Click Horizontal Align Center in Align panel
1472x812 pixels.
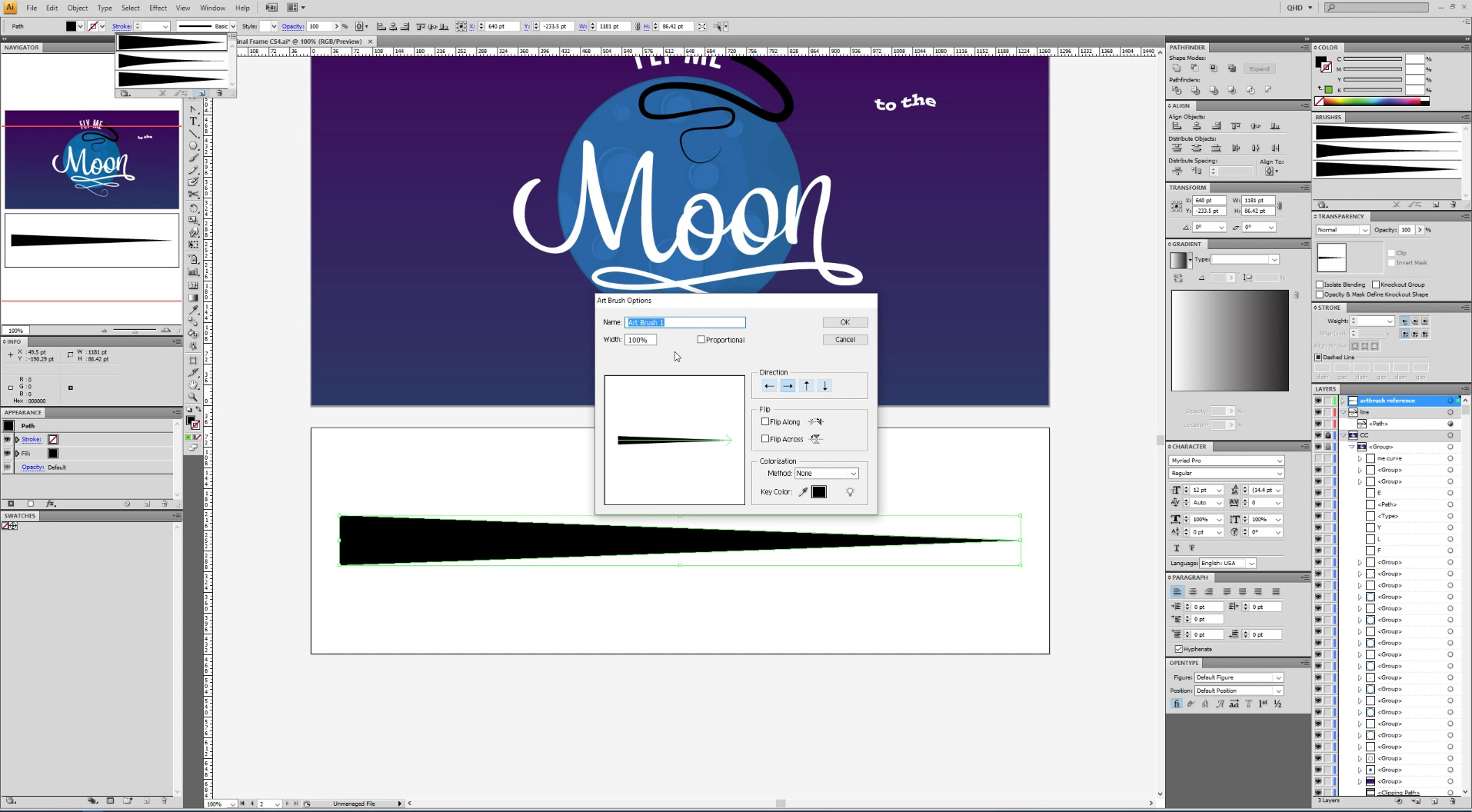[x=1196, y=126]
